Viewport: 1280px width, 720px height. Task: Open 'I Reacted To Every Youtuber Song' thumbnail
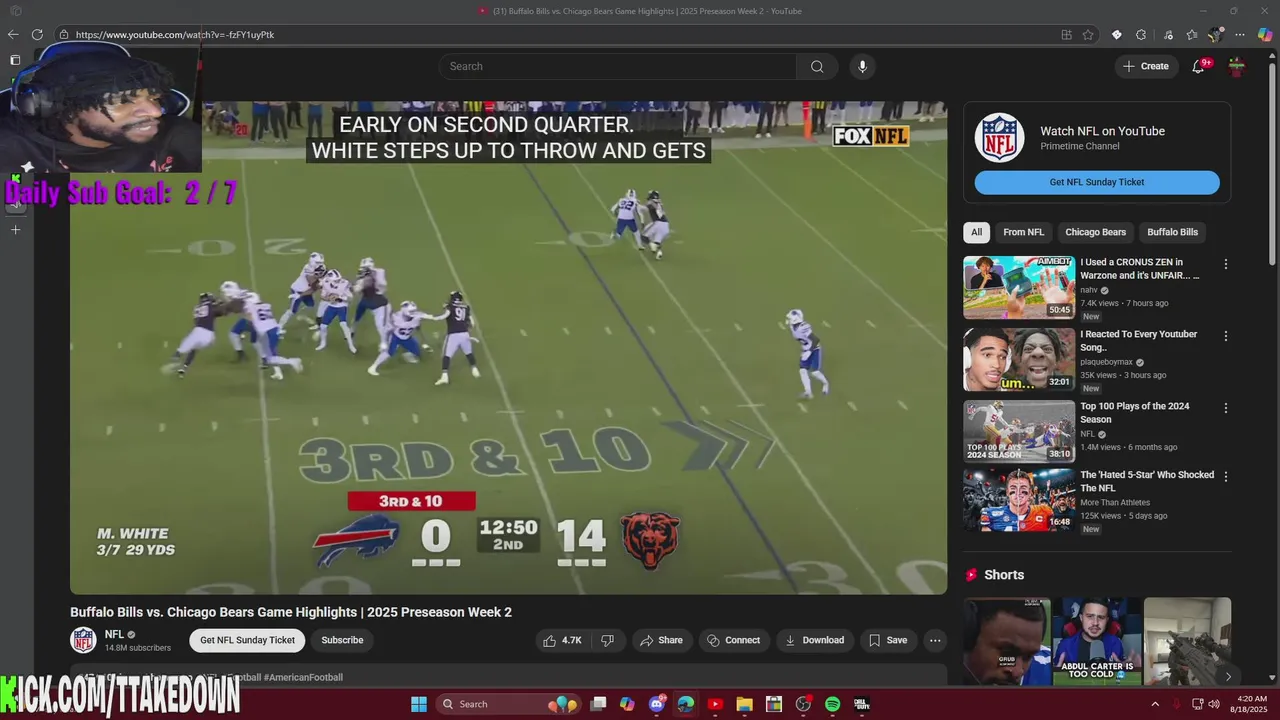pyautogui.click(x=1019, y=359)
